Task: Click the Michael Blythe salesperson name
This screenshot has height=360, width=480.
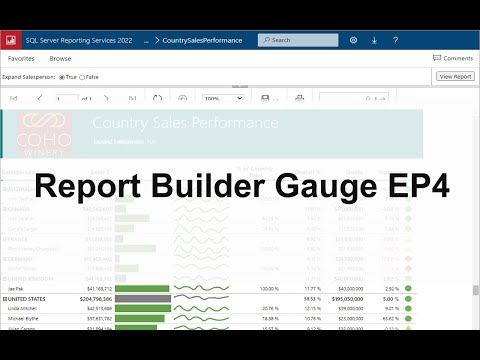Action: 23,319
